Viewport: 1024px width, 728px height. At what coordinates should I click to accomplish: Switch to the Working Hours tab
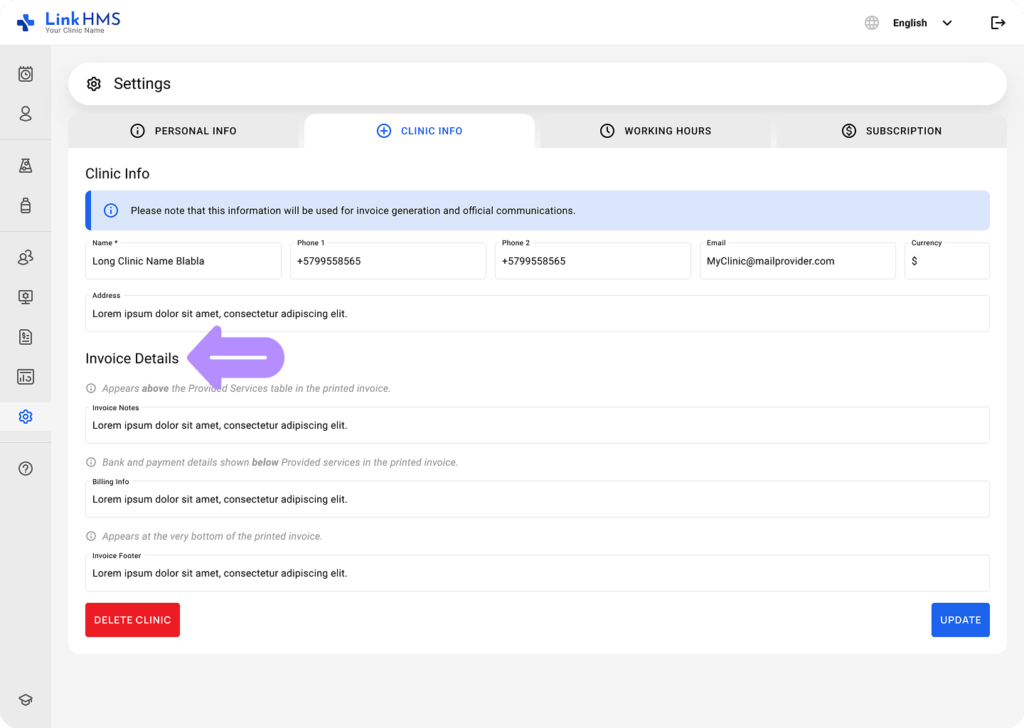click(x=655, y=131)
